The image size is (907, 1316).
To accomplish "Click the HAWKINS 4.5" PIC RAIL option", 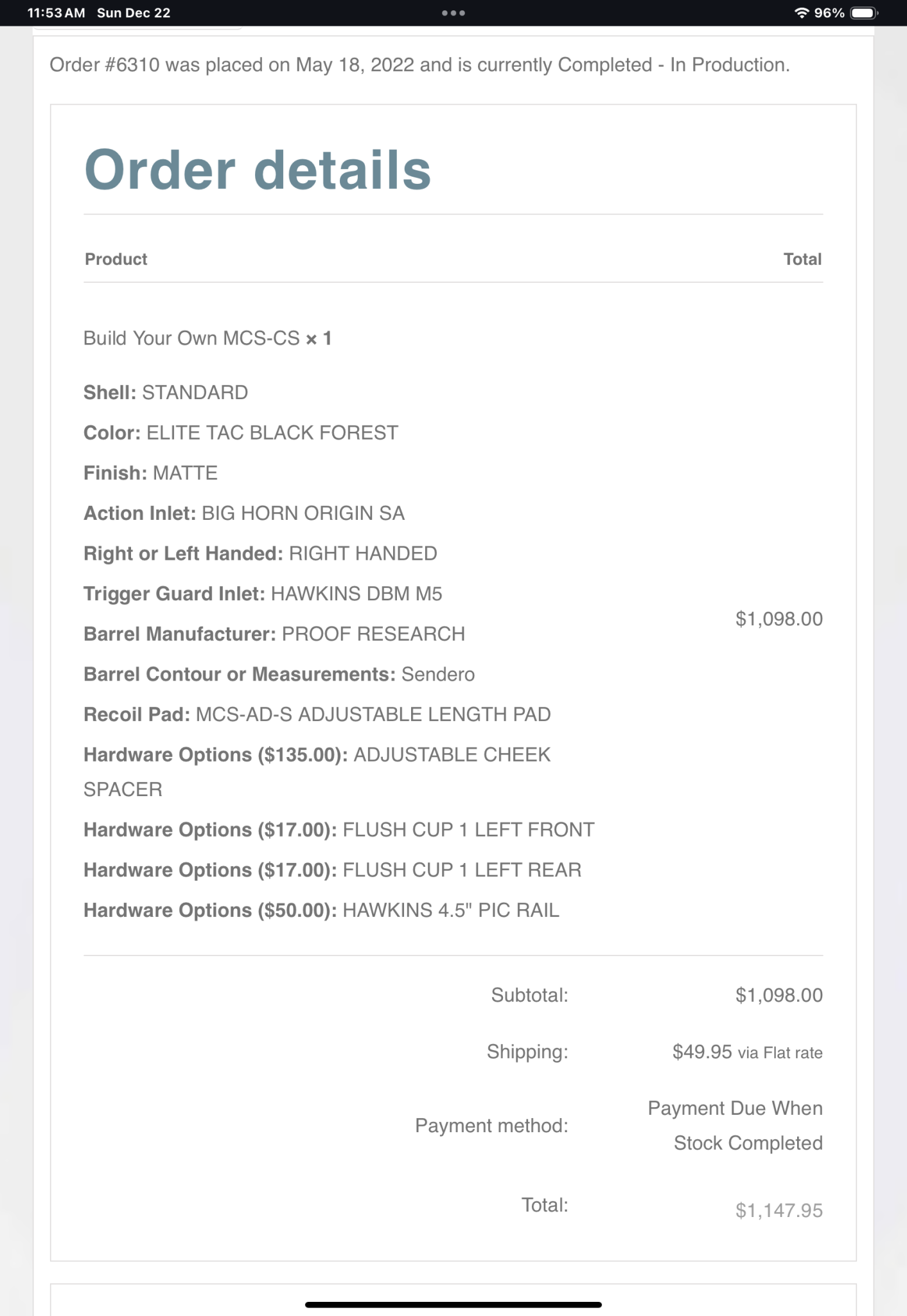I will click(x=450, y=911).
